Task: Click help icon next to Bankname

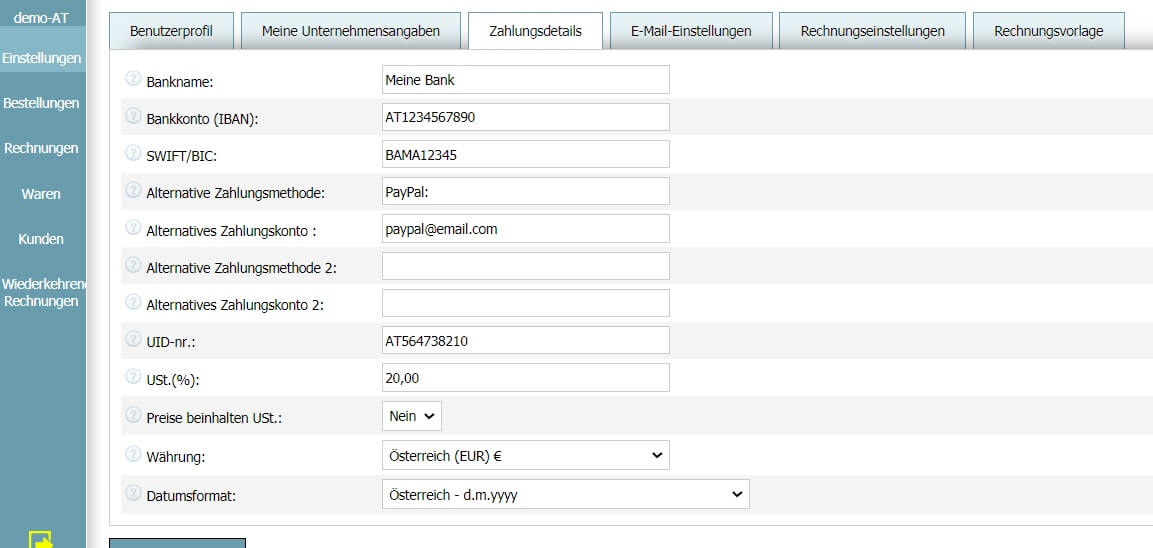Action: [x=133, y=78]
